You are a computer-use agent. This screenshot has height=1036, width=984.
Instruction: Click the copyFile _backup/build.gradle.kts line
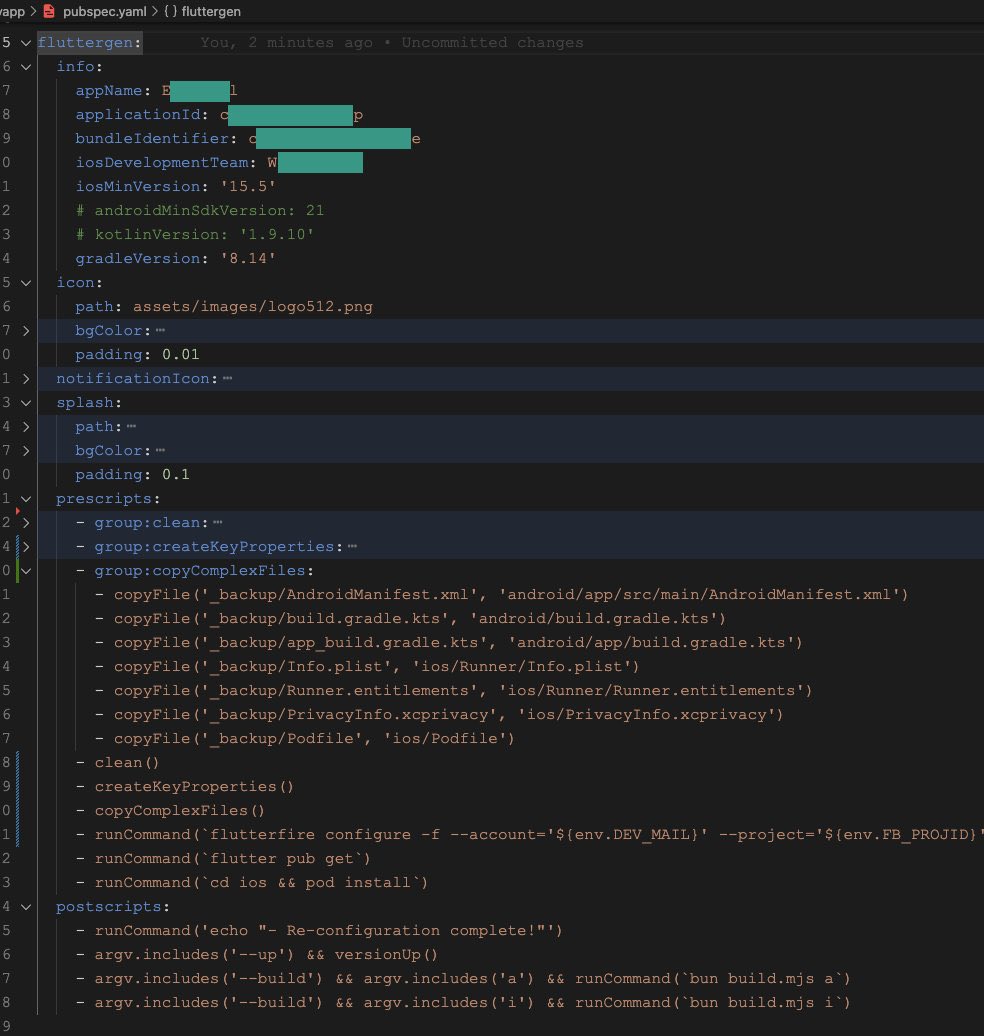pyautogui.click(x=410, y=618)
